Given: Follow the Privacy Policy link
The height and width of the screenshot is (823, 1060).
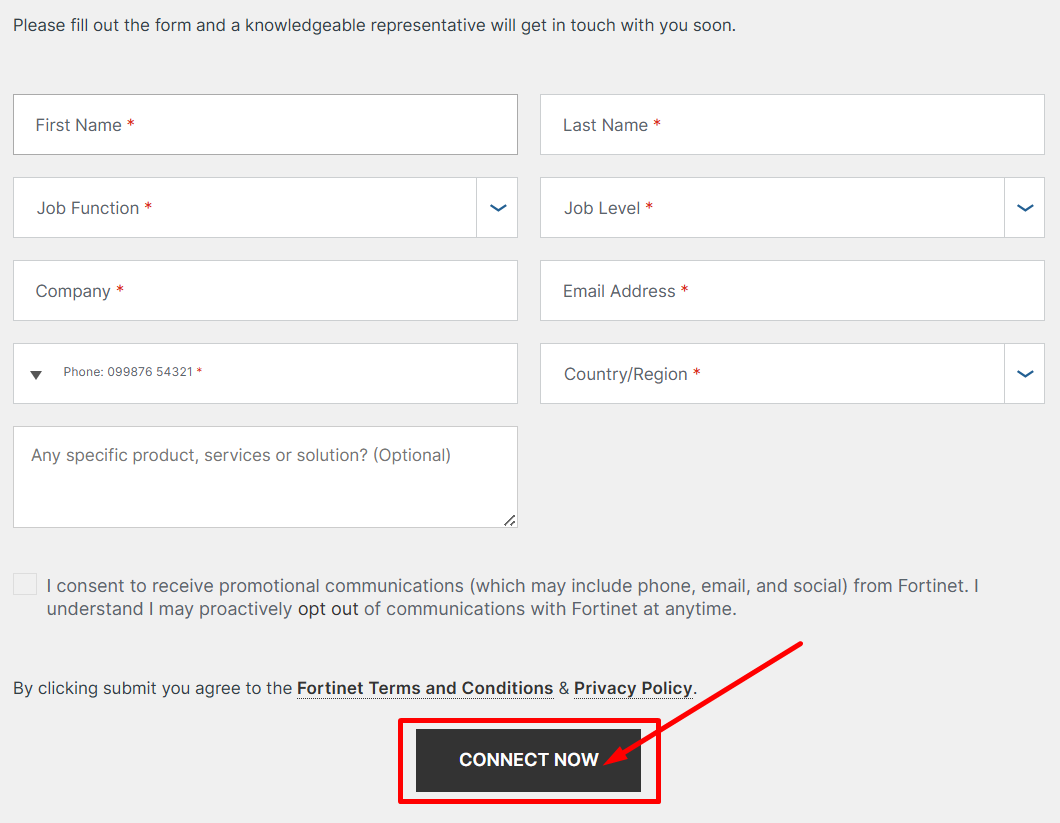Looking at the screenshot, I should tap(633, 688).
